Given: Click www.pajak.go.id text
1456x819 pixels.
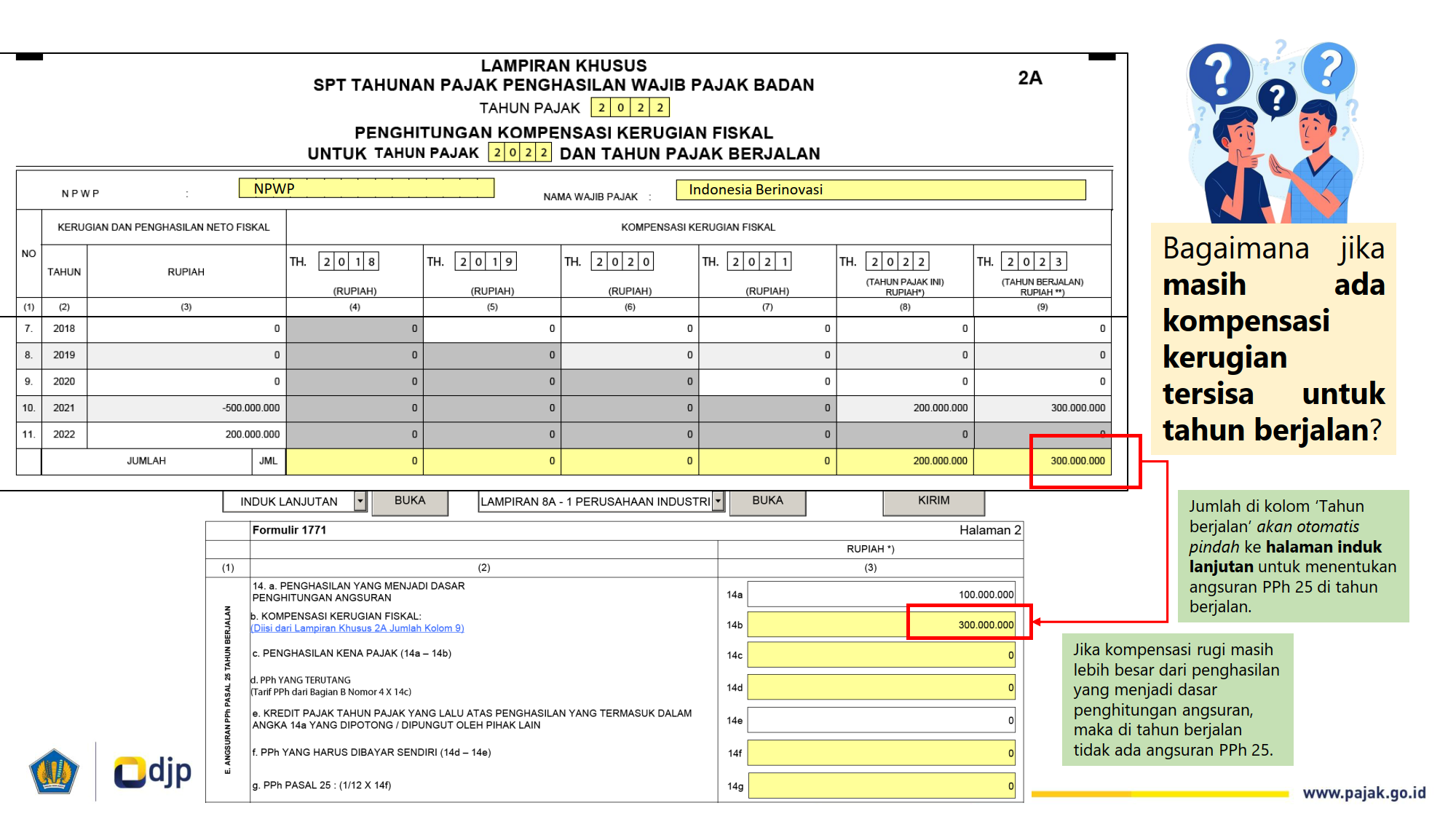Looking at the screenshot, I should [1364, 793].
